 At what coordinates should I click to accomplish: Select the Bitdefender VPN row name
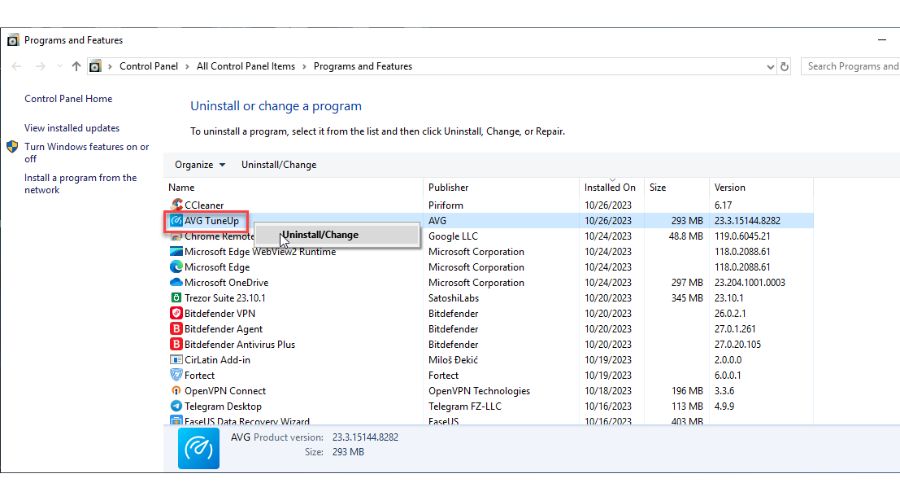[x=220, y=314]
